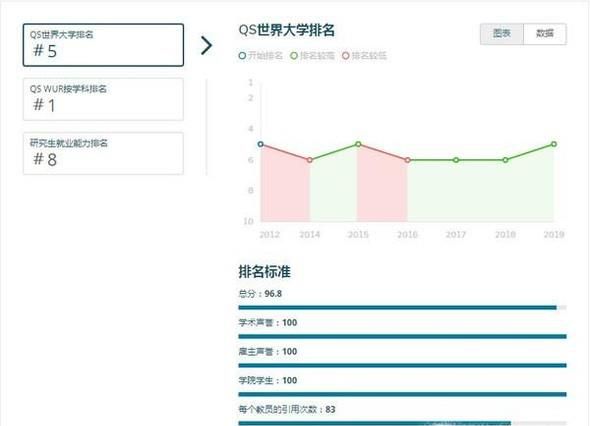This screenshot has height=426, width=590.
Task: Click the 2015 data point on chart
Action: point(358,144)
